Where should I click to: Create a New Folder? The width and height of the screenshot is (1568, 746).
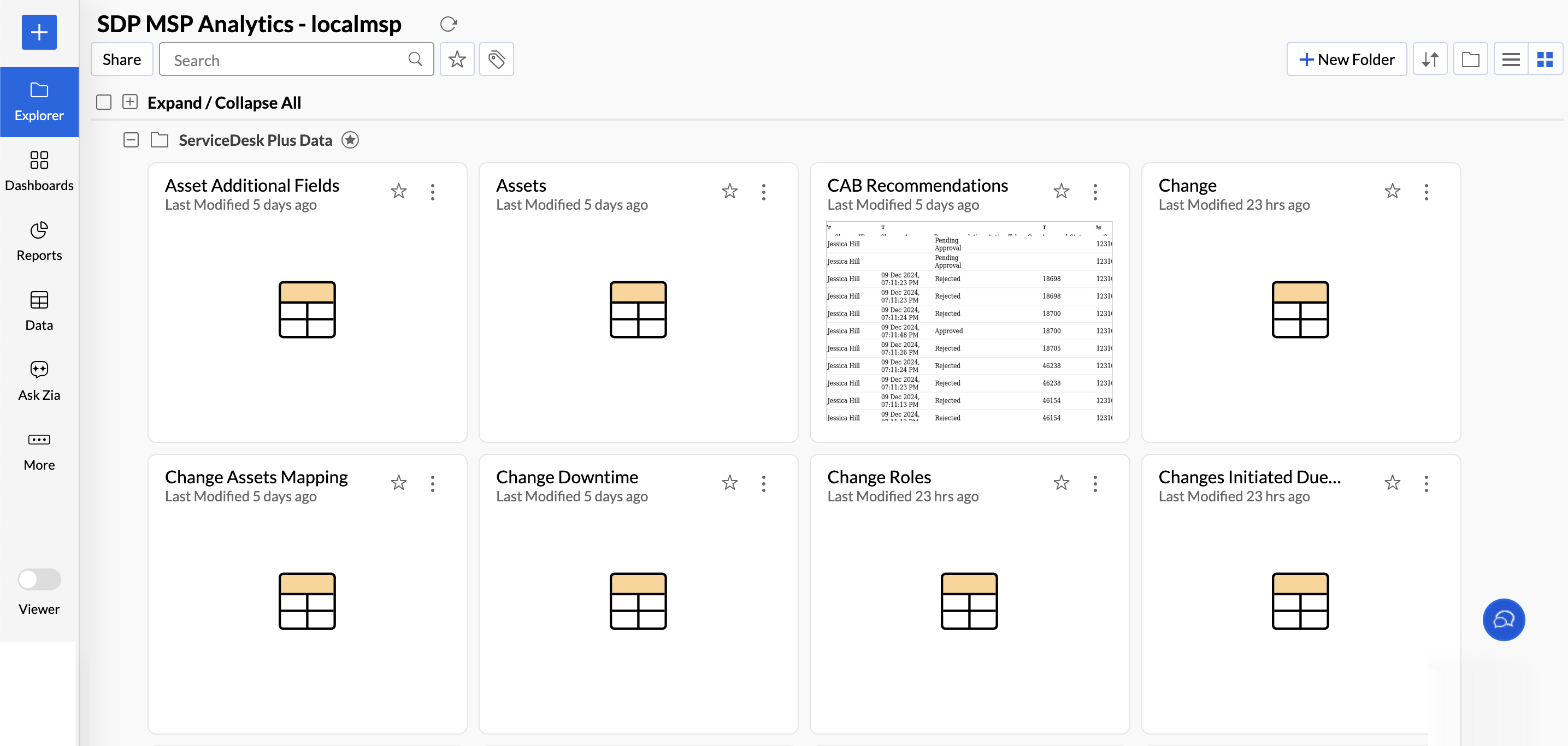tap(1346, 60)
